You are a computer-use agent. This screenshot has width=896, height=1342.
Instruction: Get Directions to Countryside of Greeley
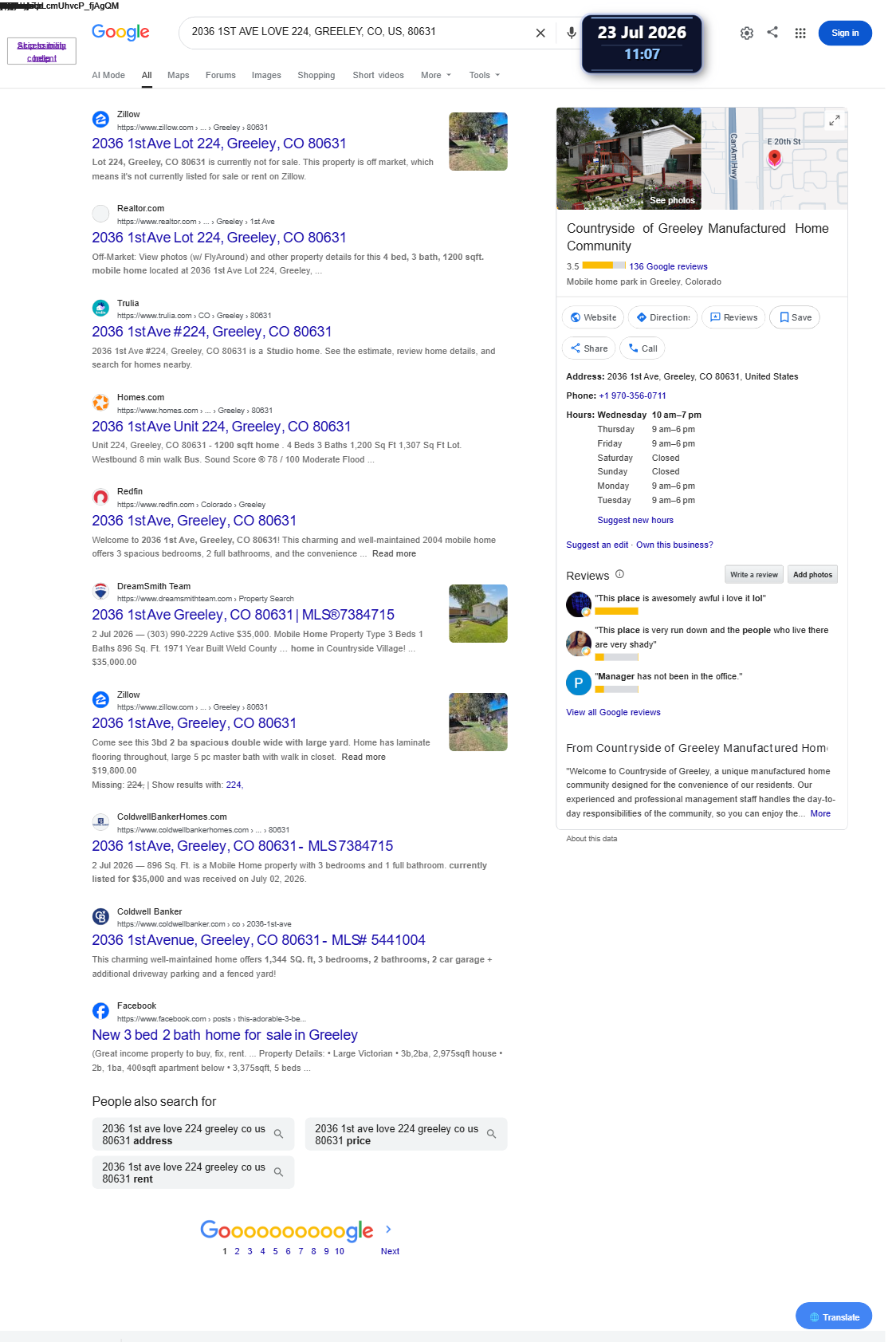[663, 317]
